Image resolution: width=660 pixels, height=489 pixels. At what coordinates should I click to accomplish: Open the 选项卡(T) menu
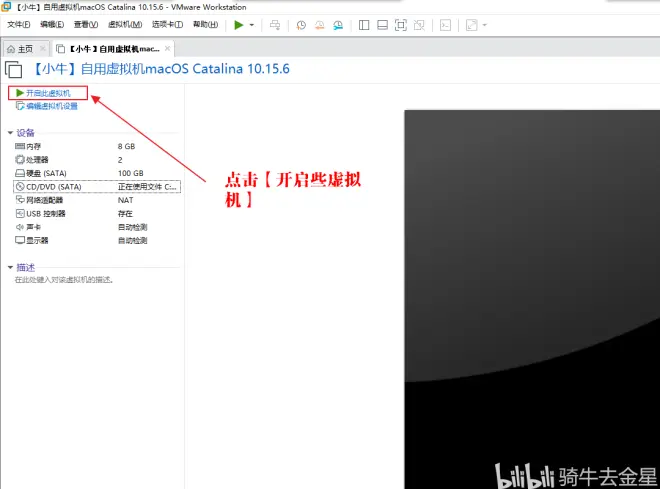coord(168,24)
